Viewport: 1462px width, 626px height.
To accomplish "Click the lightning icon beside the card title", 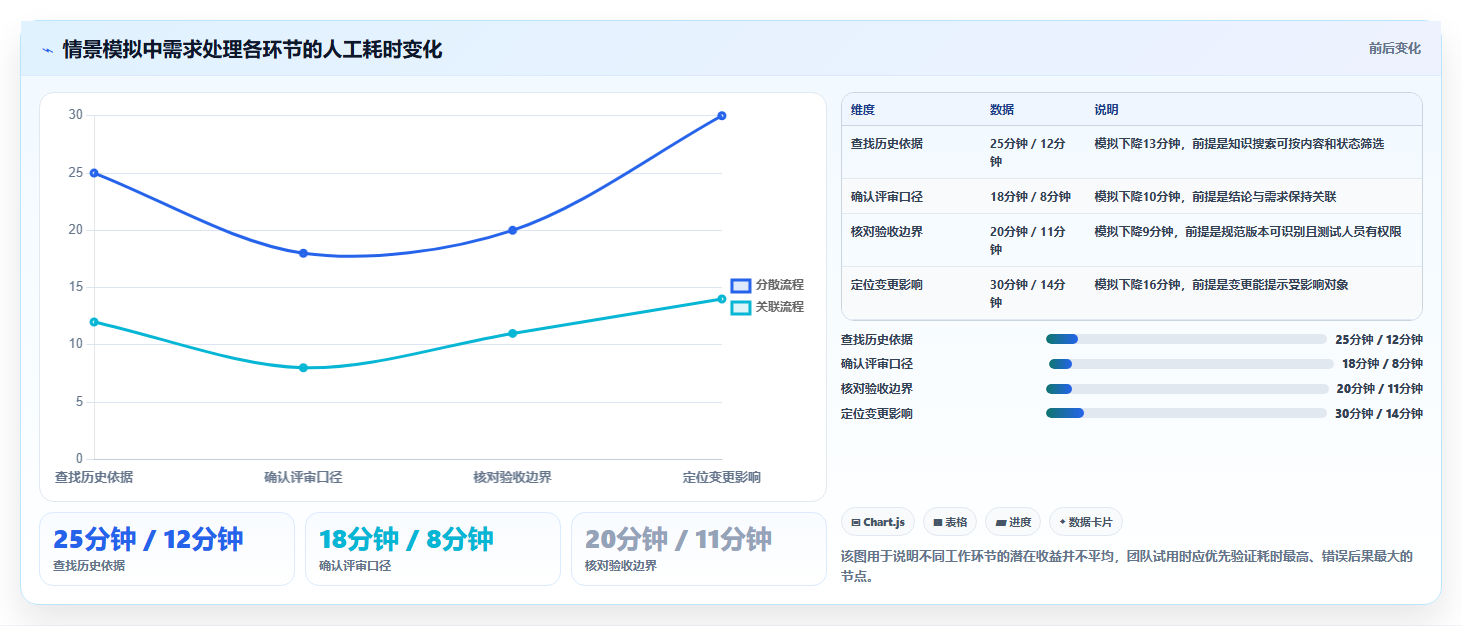I will point(47,50).
